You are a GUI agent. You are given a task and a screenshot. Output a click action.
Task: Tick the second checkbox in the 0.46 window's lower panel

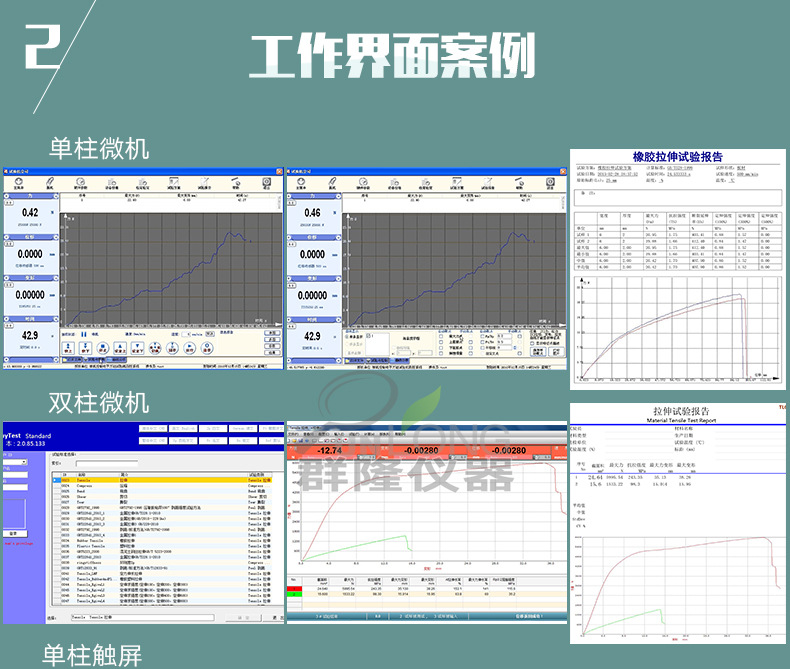click(441, 342)
